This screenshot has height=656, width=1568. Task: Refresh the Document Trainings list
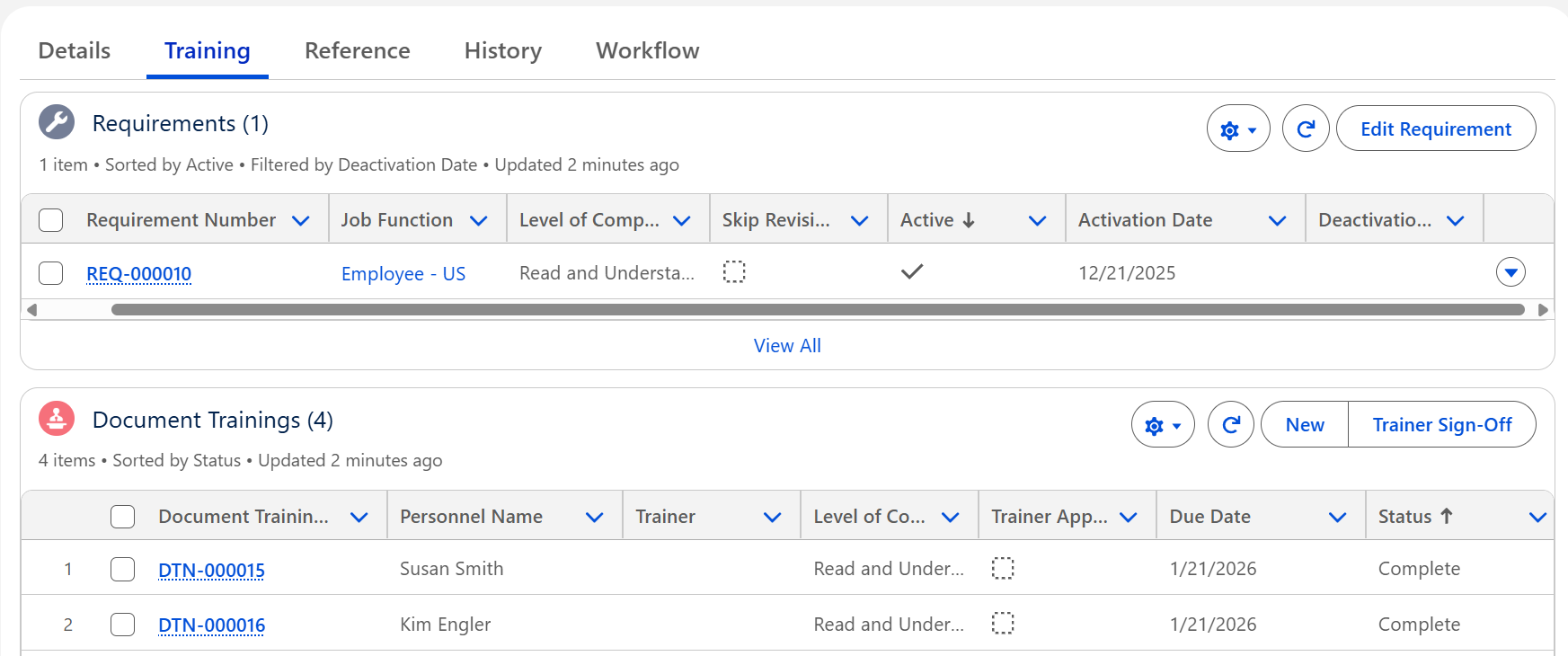click(x=1230, y=425)
